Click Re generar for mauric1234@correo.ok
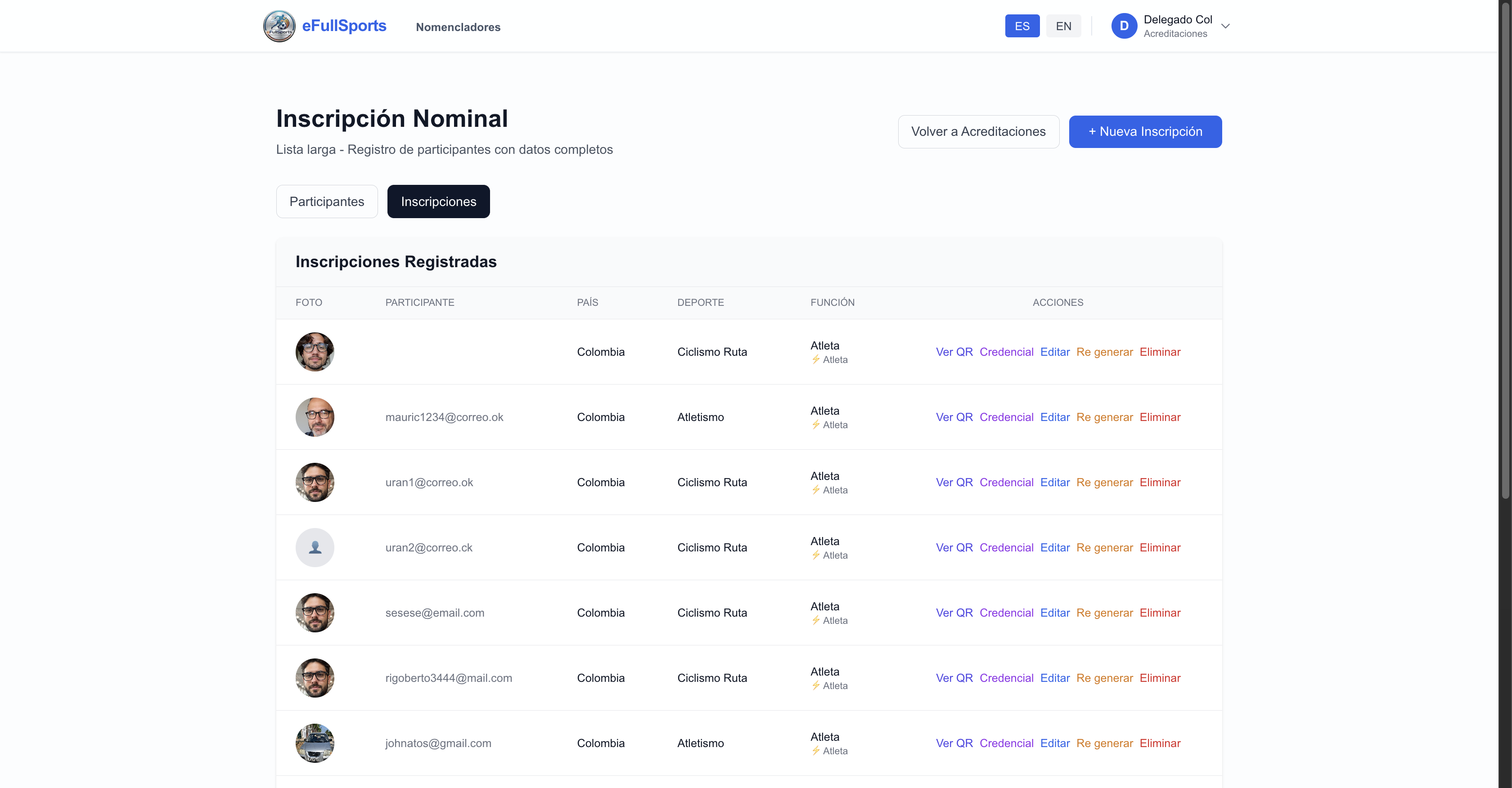 (1104, 417)
